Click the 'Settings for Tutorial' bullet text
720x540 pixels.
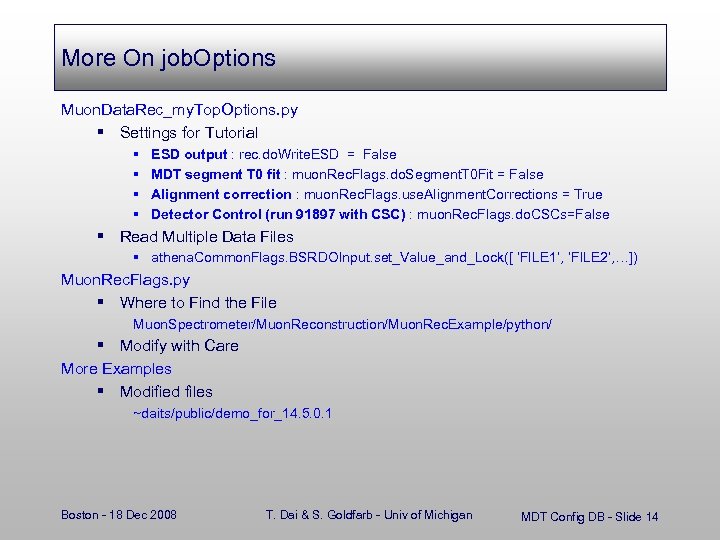click(x=189, y=133)
